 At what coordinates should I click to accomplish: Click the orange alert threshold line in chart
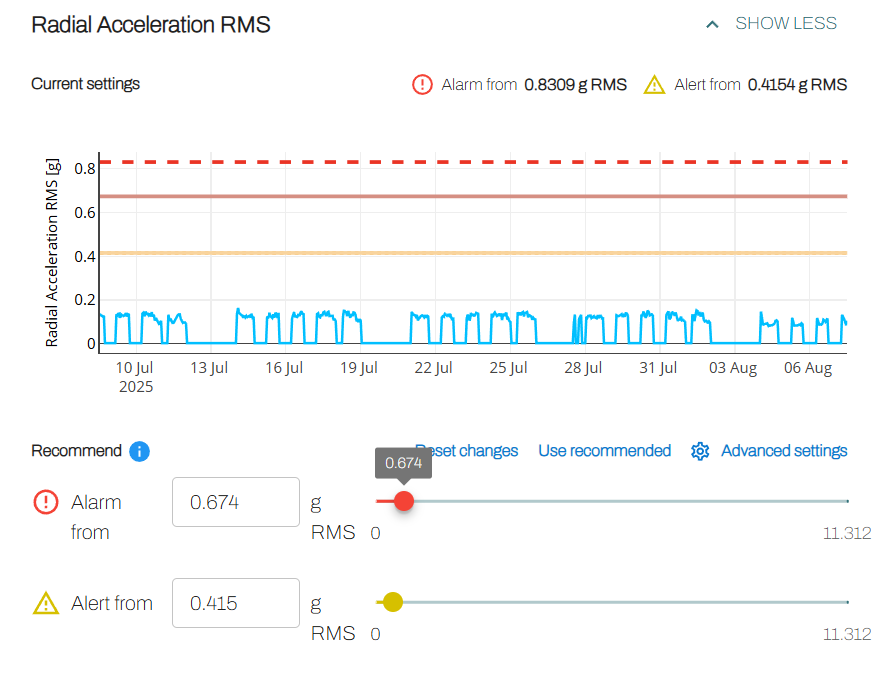click(473, 253)
